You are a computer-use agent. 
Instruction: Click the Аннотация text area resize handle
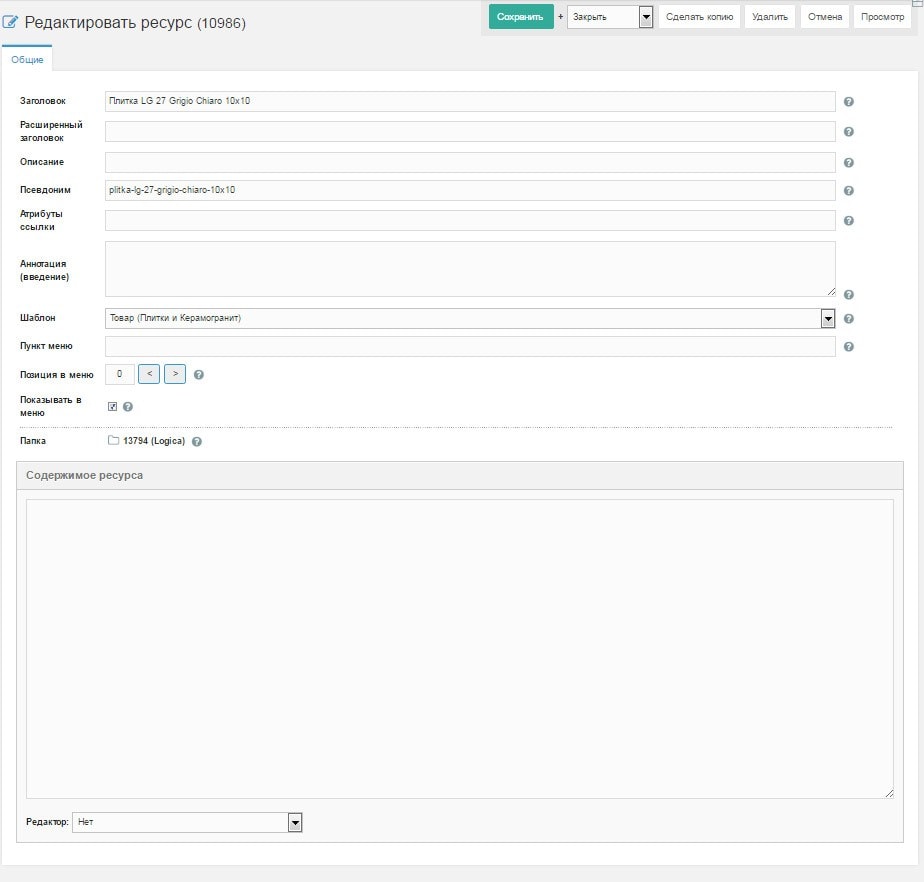[x=831, y=292]
